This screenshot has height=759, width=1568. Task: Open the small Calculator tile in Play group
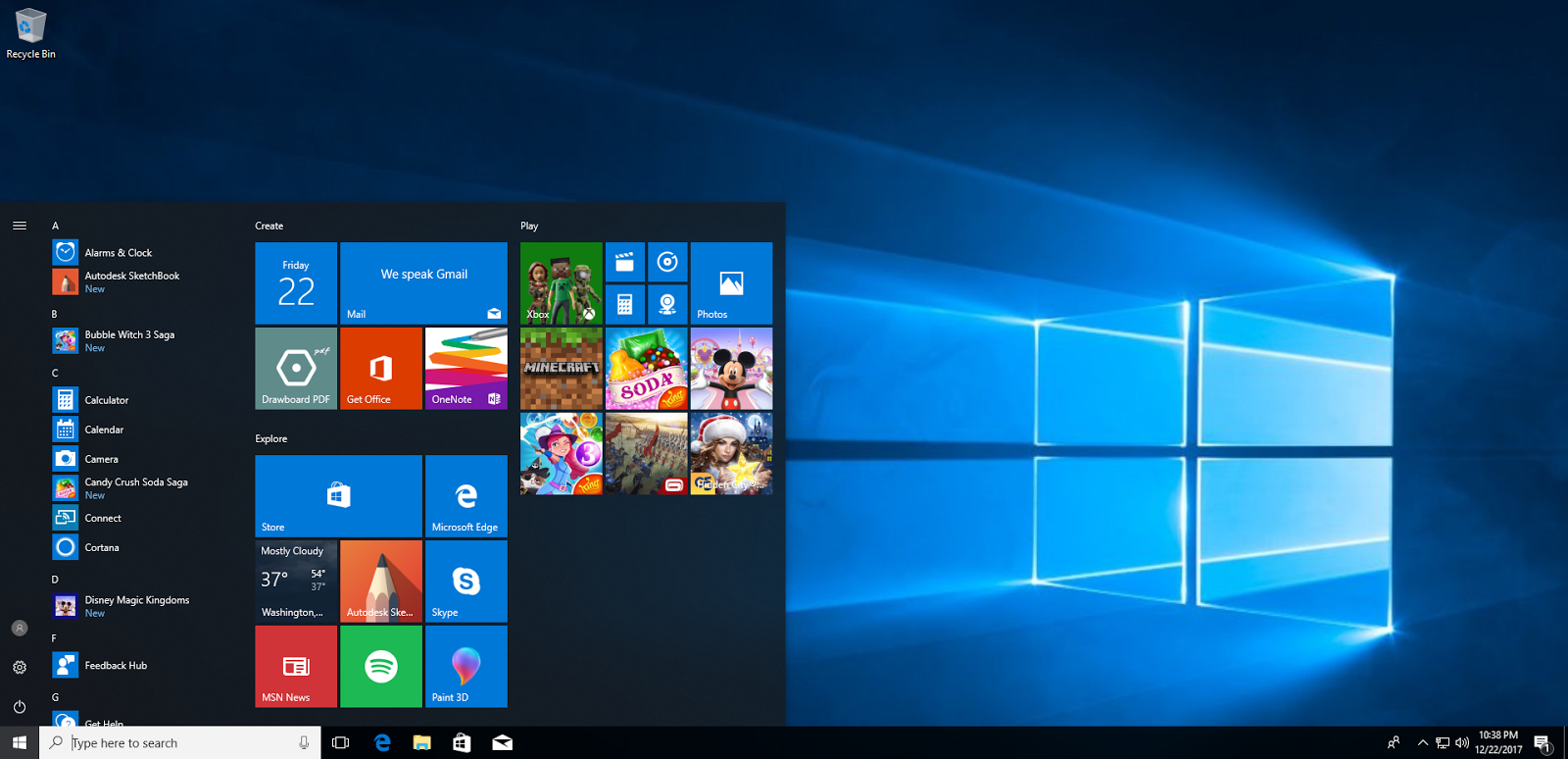tap(625, 305)
